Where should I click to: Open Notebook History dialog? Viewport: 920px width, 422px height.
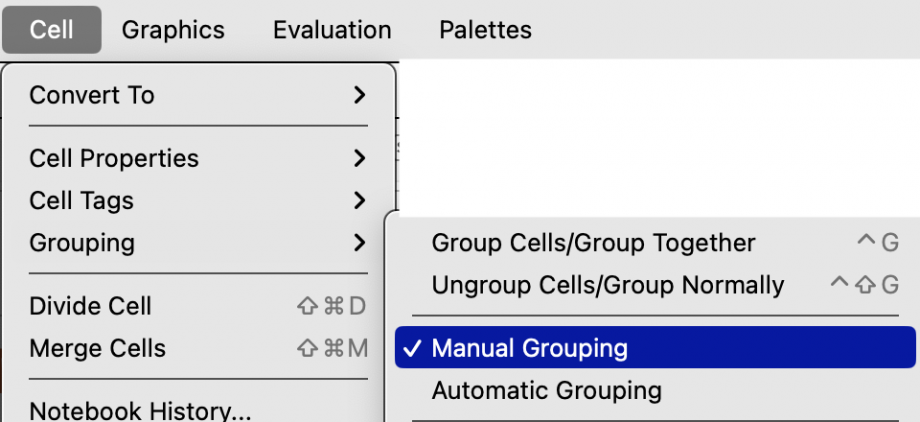tap(140, 410)
